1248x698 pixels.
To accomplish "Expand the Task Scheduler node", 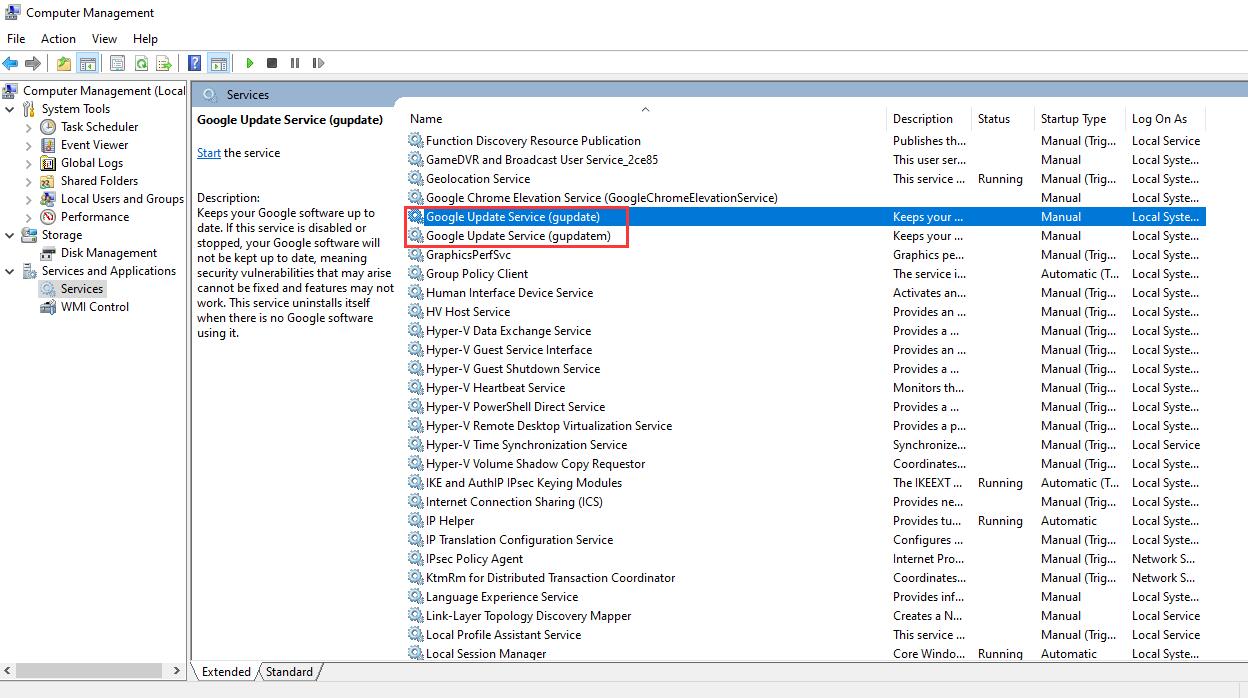I will point(29,127).
